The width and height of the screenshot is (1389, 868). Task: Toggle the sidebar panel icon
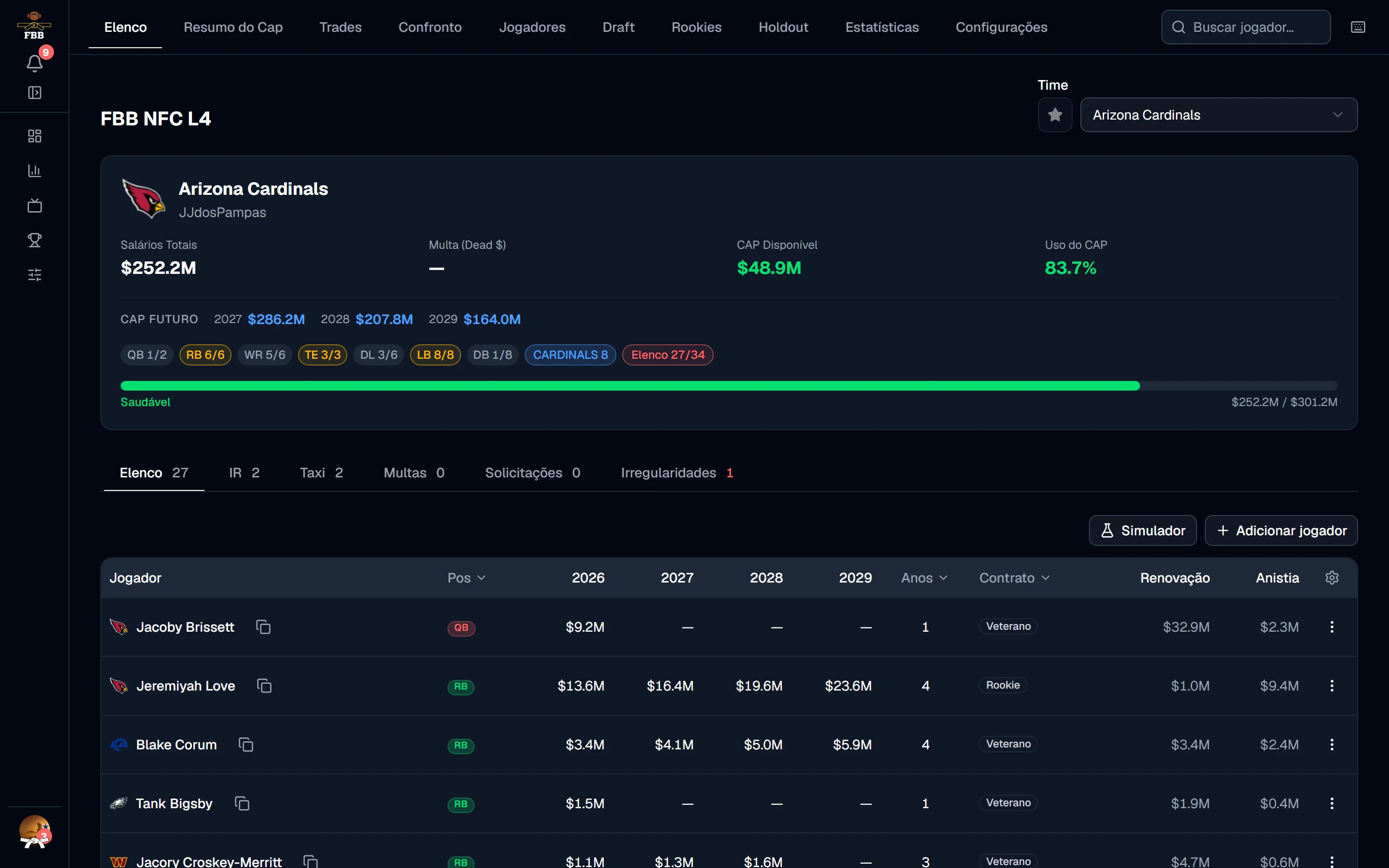point(34,93)
